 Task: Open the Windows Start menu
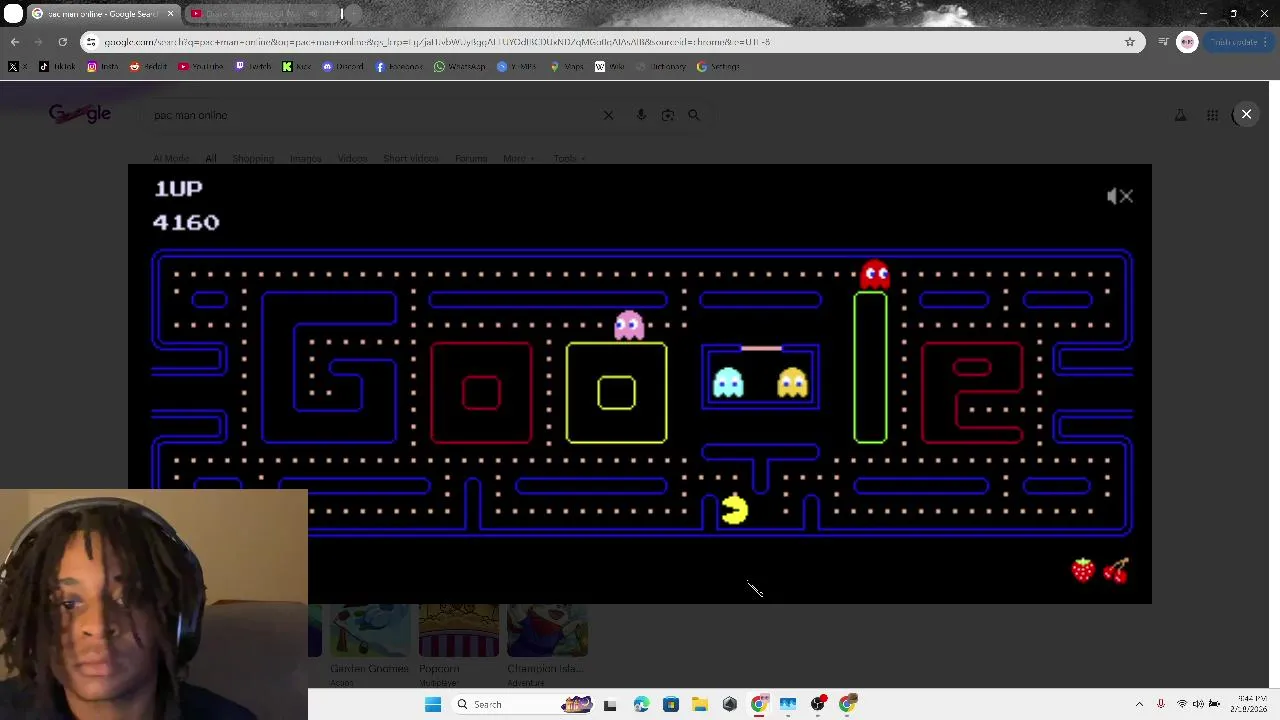point(433,704)
